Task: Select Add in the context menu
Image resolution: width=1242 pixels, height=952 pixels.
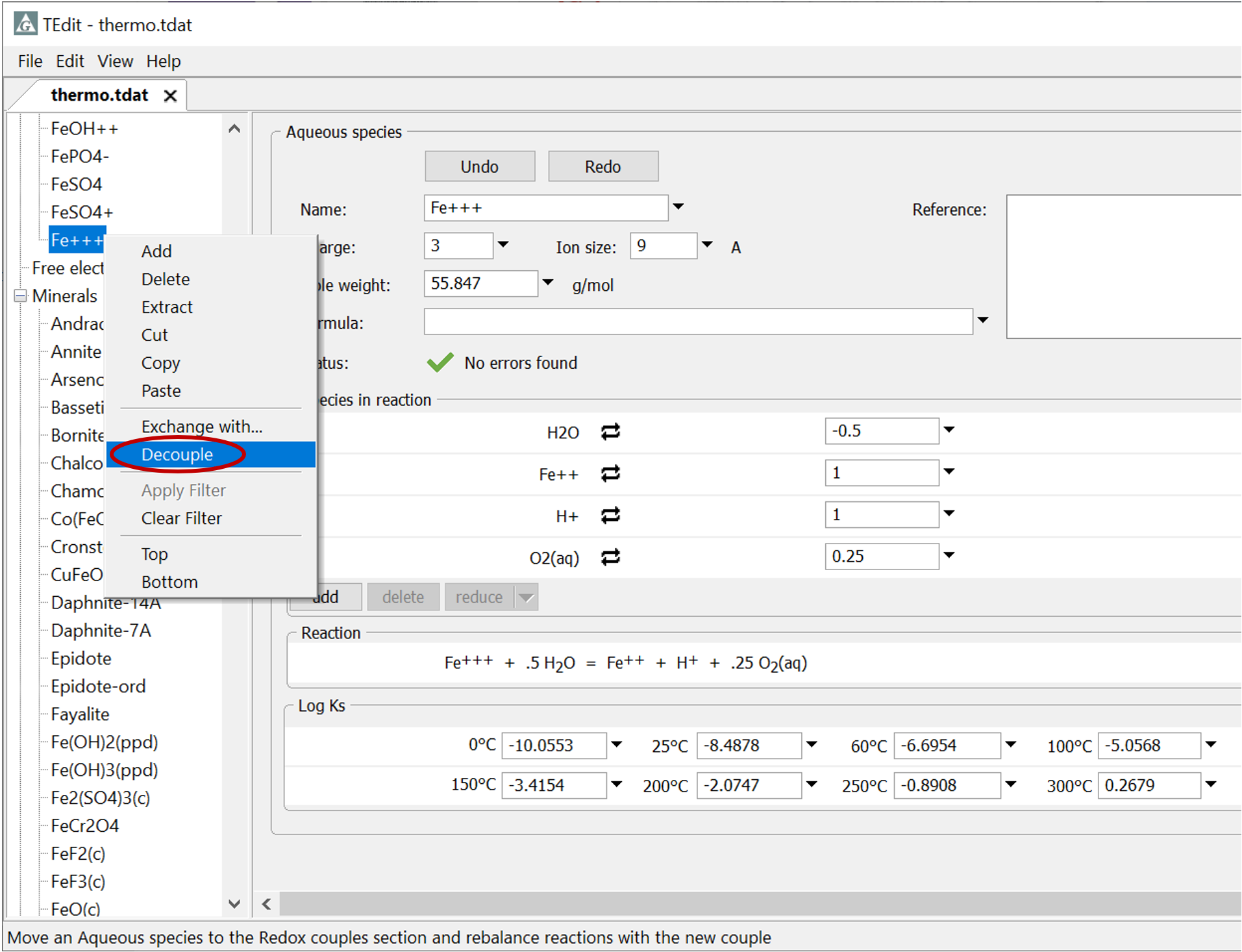Action: (x=212, y=251)
